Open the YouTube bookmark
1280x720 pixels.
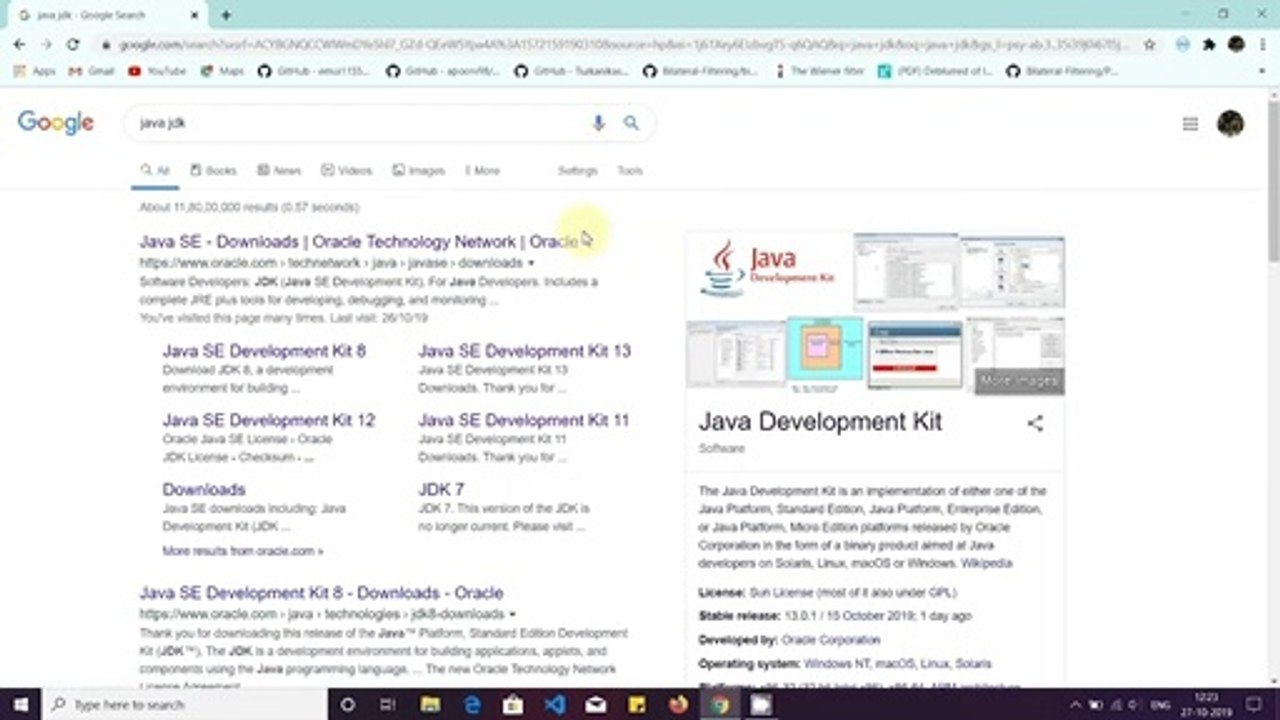(x=157, y=71)
